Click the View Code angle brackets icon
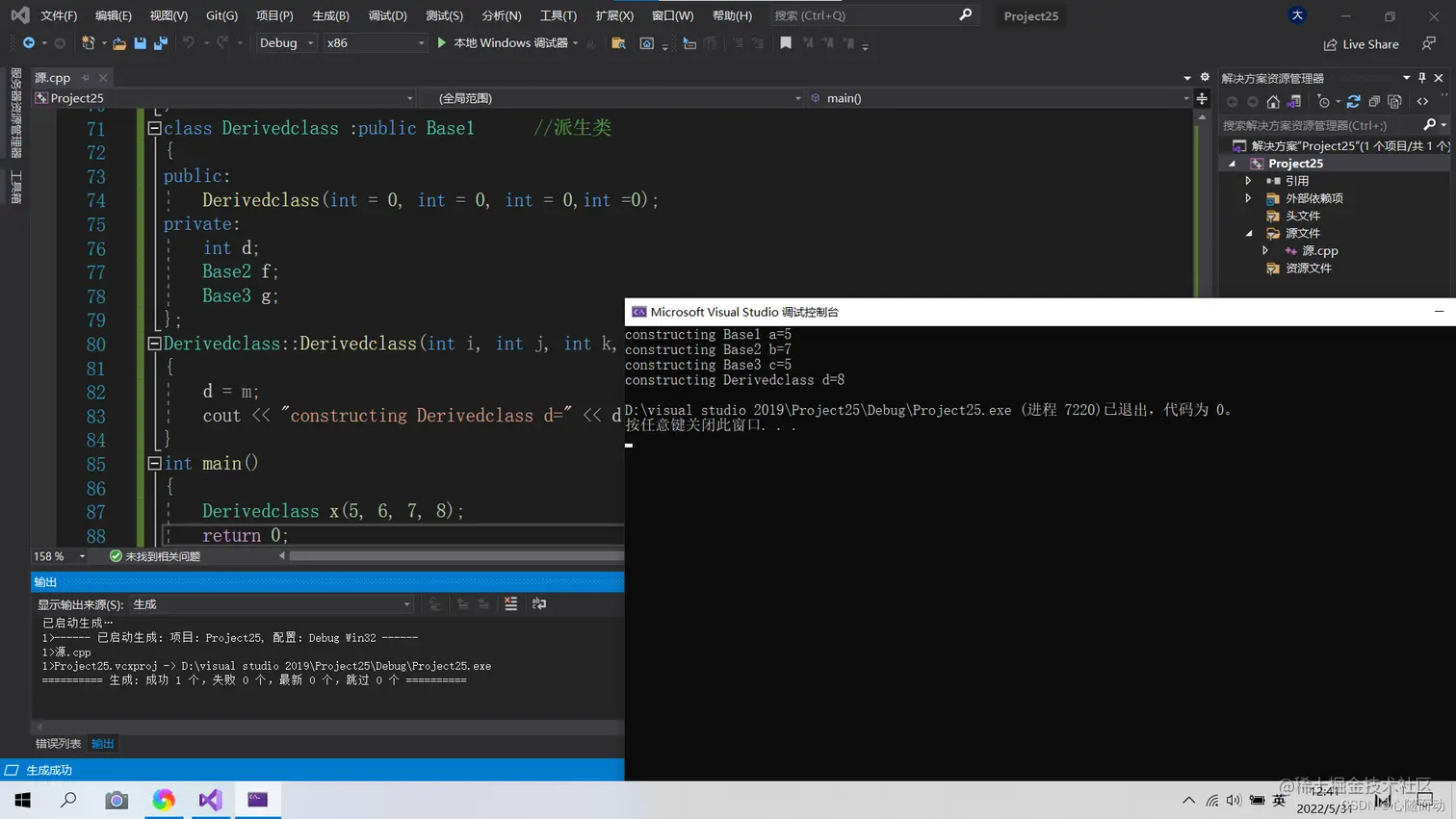The width and height of the screenshot is (1456, 819). pyautogui.click(x=1423, y=102)
